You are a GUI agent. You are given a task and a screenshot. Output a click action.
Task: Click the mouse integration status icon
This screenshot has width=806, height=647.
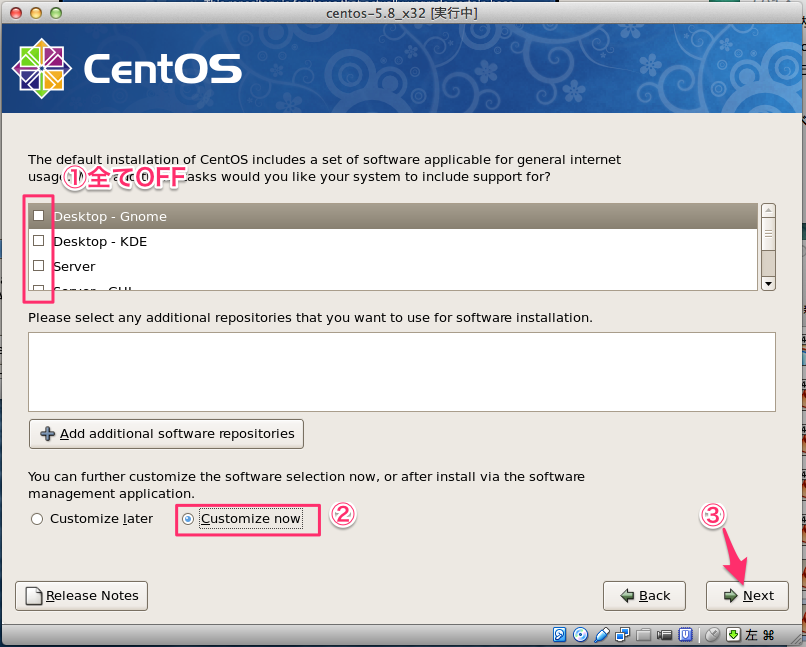point(712,635)
